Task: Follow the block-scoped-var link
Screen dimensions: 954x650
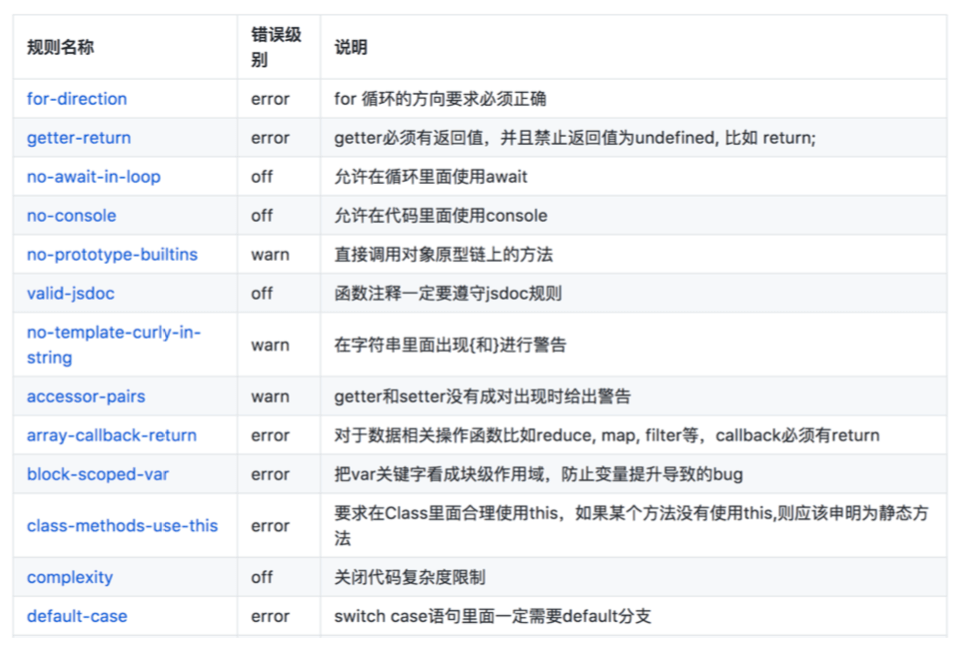Action: (x=98, y=475)
